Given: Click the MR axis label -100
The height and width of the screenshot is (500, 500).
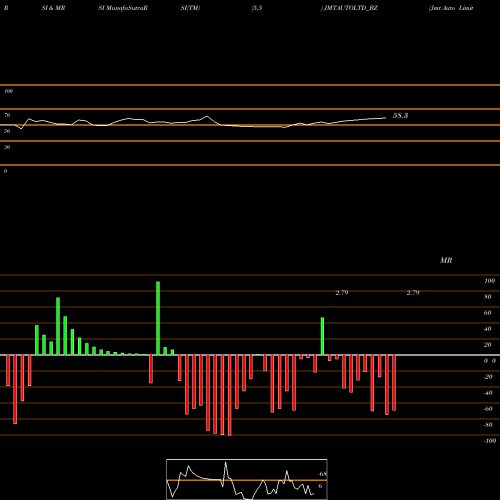Looking at the screenshot, I should click(490, 441).
